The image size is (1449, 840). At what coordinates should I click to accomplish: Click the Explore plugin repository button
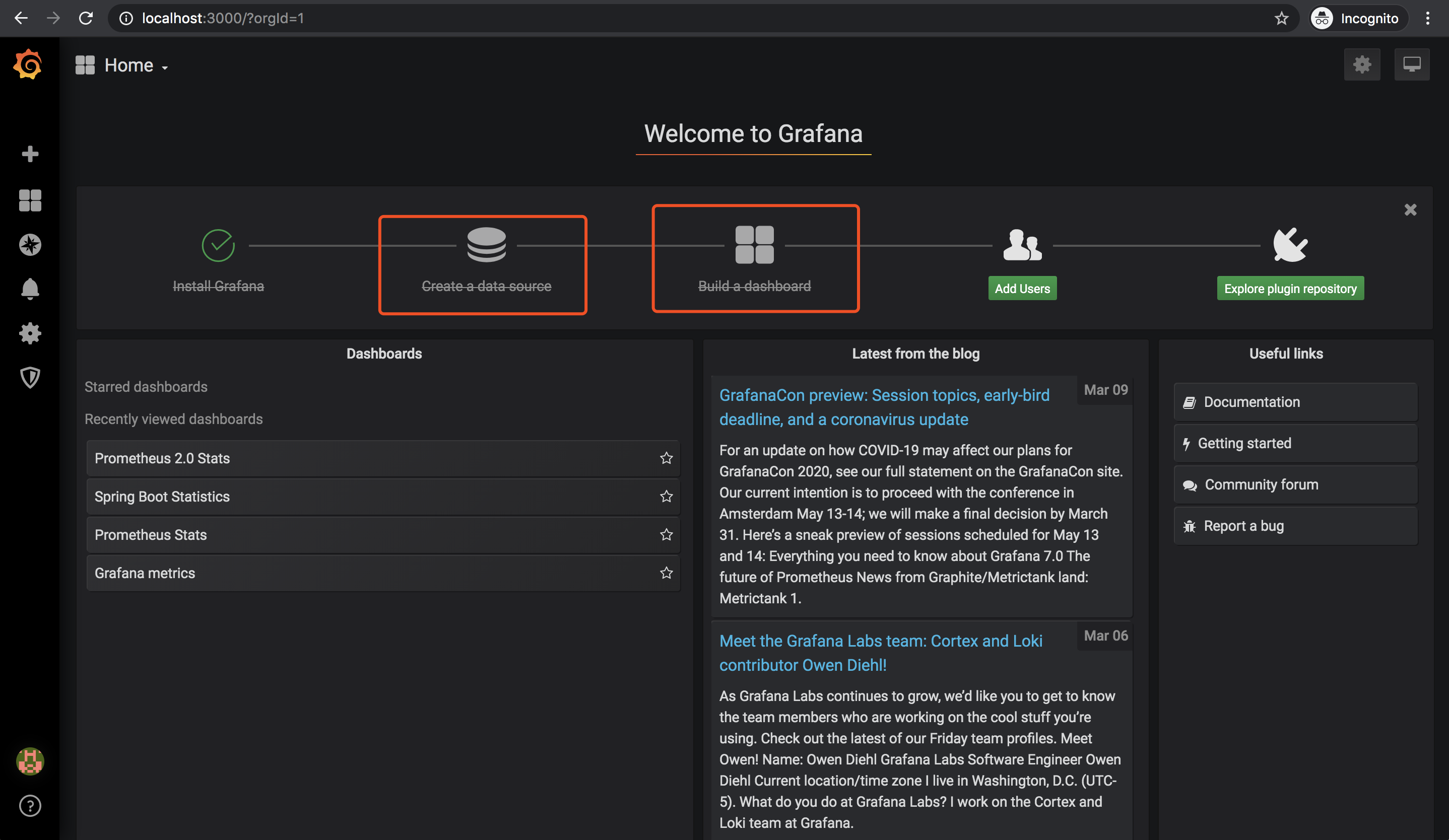pos(1290,289)
